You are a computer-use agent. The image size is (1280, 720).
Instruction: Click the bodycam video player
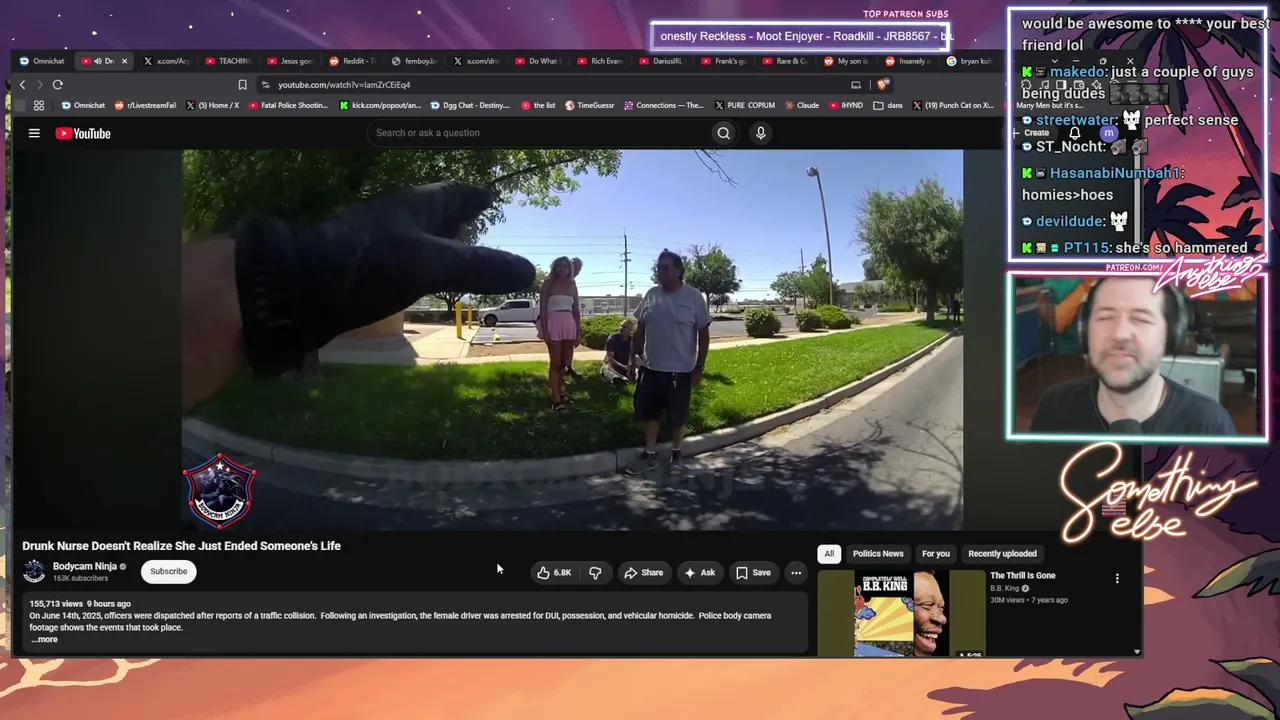click(572, 340)
